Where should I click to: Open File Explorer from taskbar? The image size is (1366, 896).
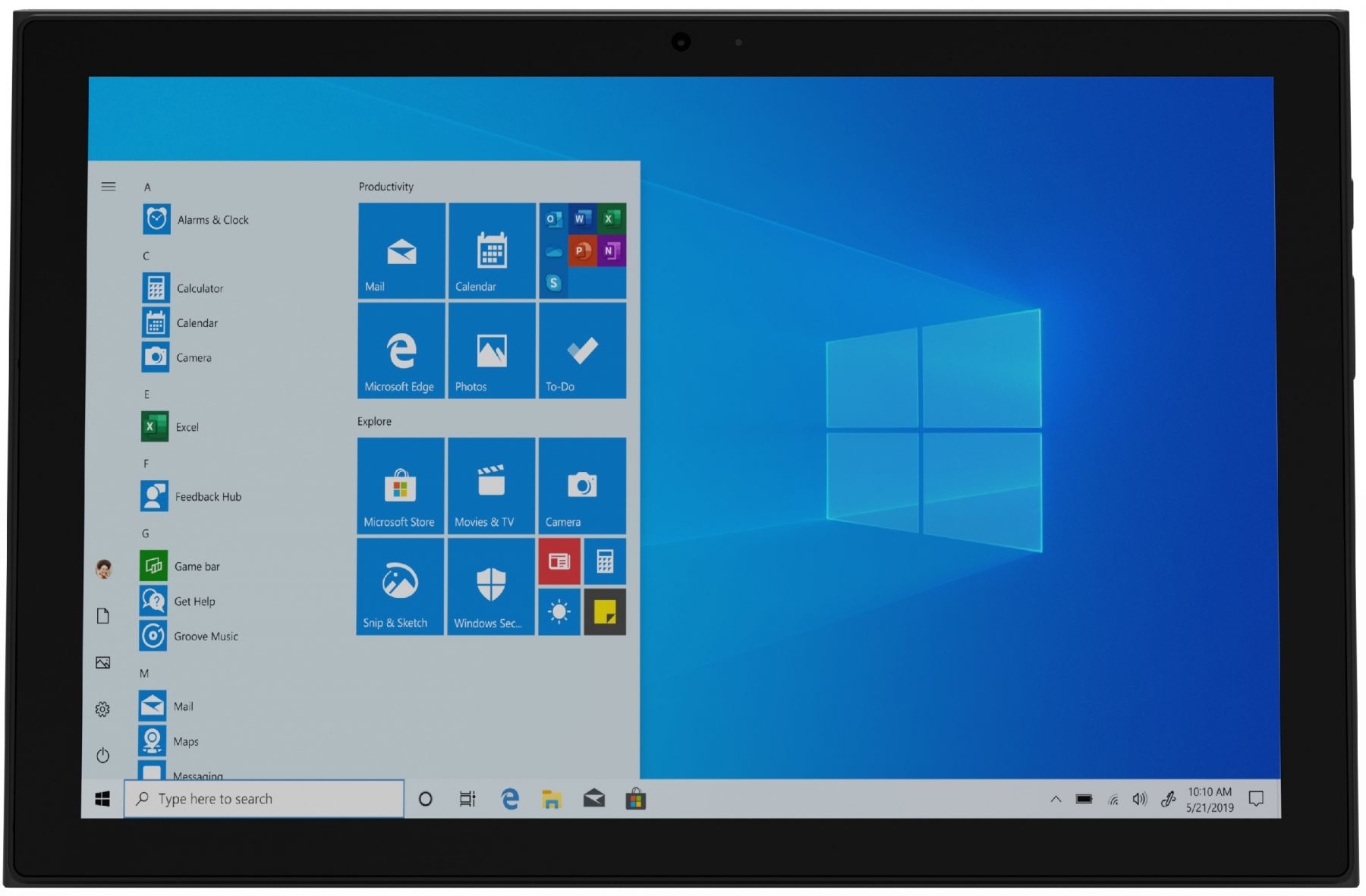tap(552, 799)
